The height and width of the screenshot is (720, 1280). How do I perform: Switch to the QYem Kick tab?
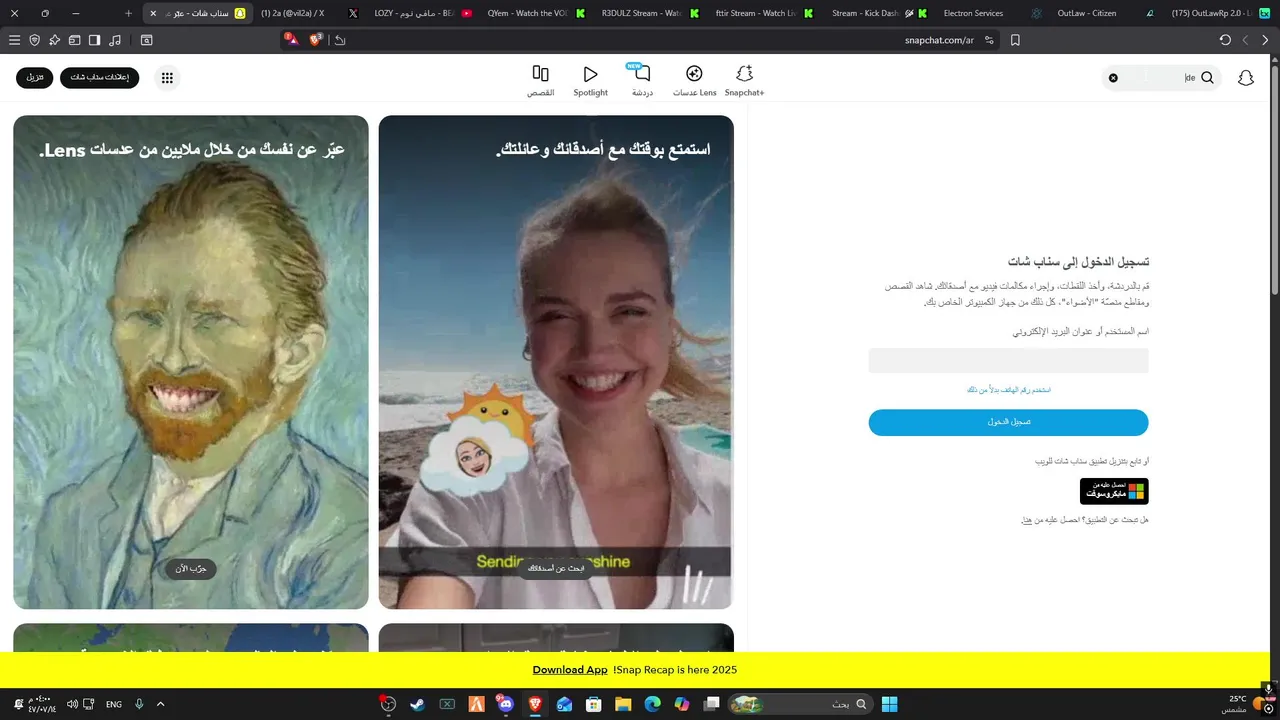pos(537,13)
